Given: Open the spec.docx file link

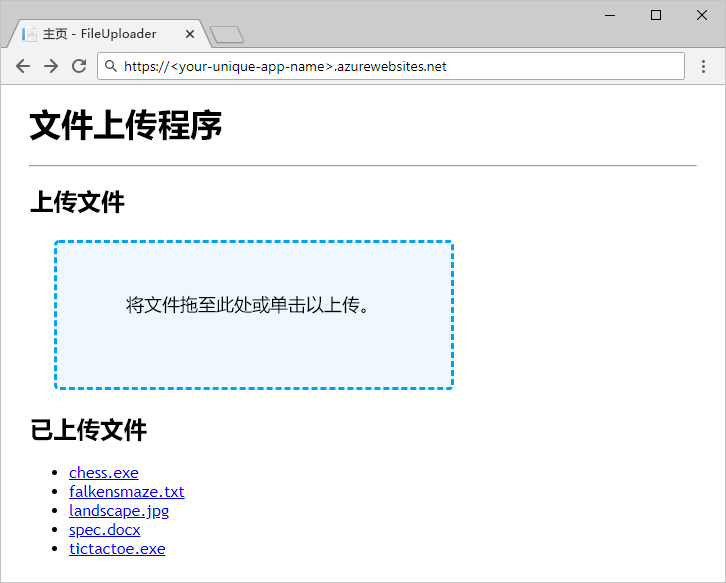Looking at the screenshot, I should click(105, 530).
